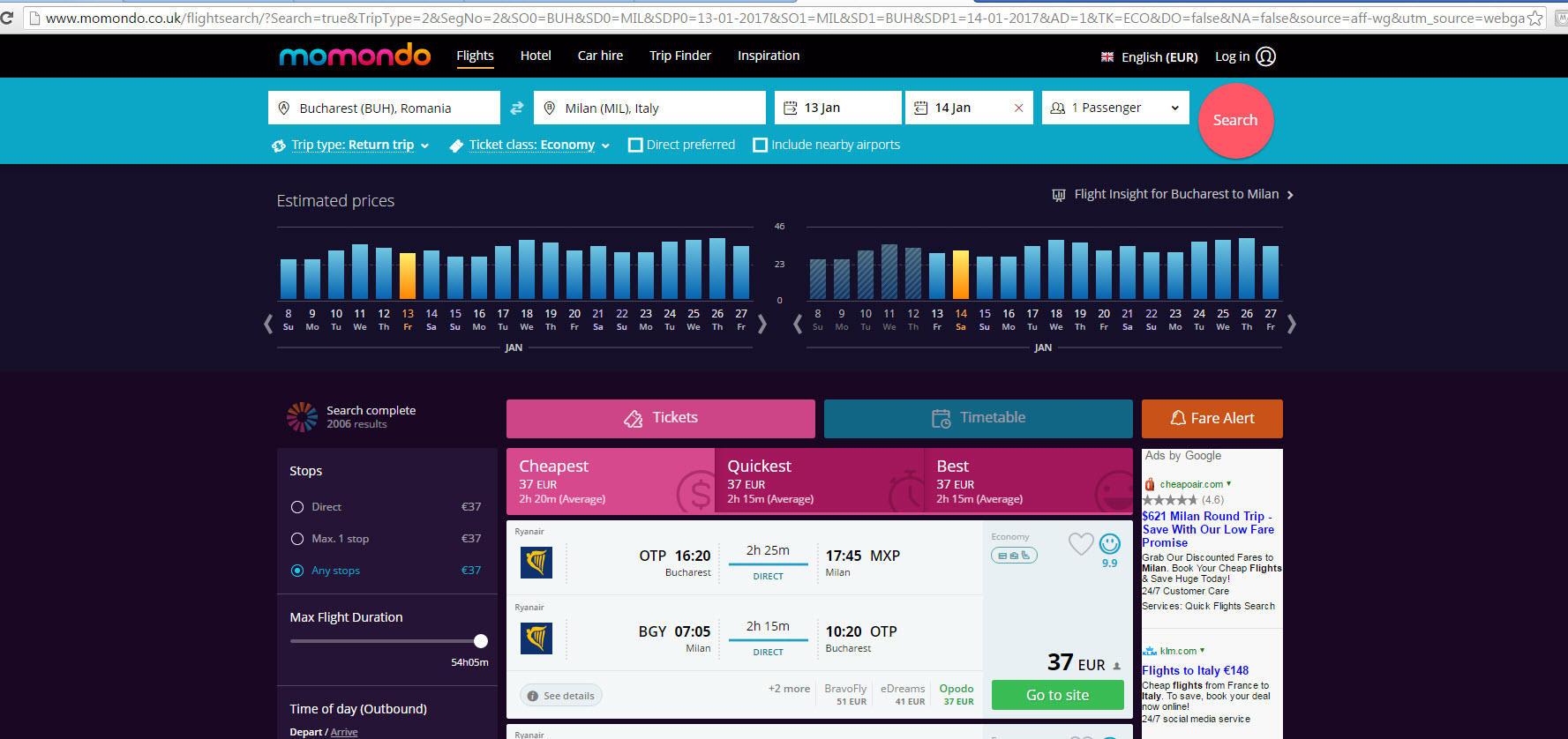Open Flight Insight for Bucharest to Milan

[x=1174, y=195]
